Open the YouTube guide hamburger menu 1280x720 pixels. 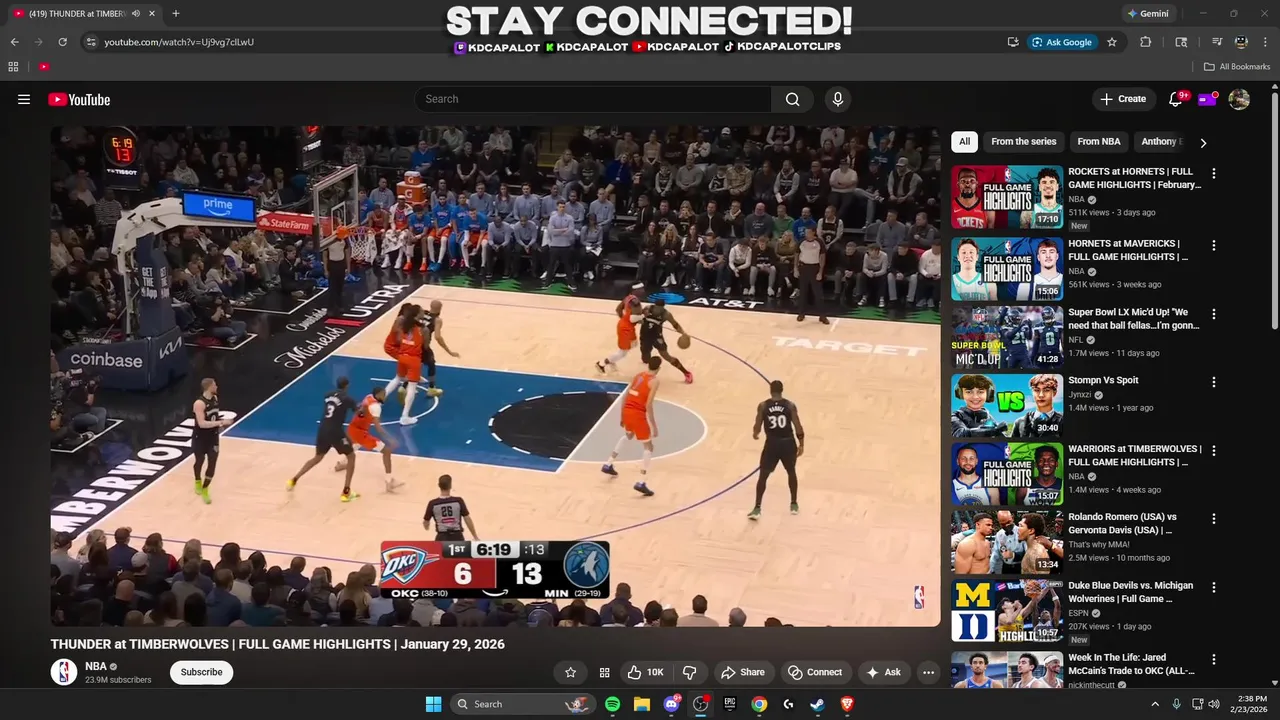(24, 99)
